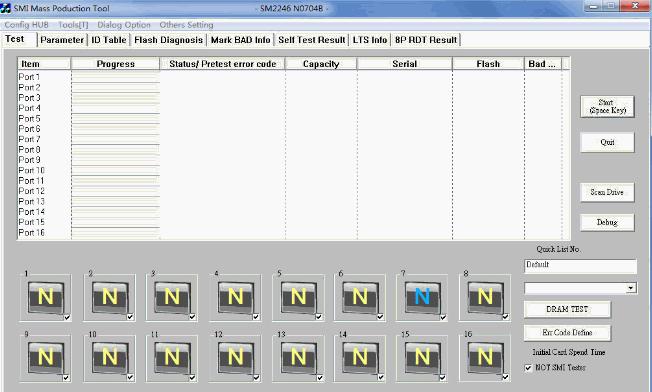Toggle the NOT SMI Tester checkbox
This screenshot has height=392, width=652.
pos(529,368)
